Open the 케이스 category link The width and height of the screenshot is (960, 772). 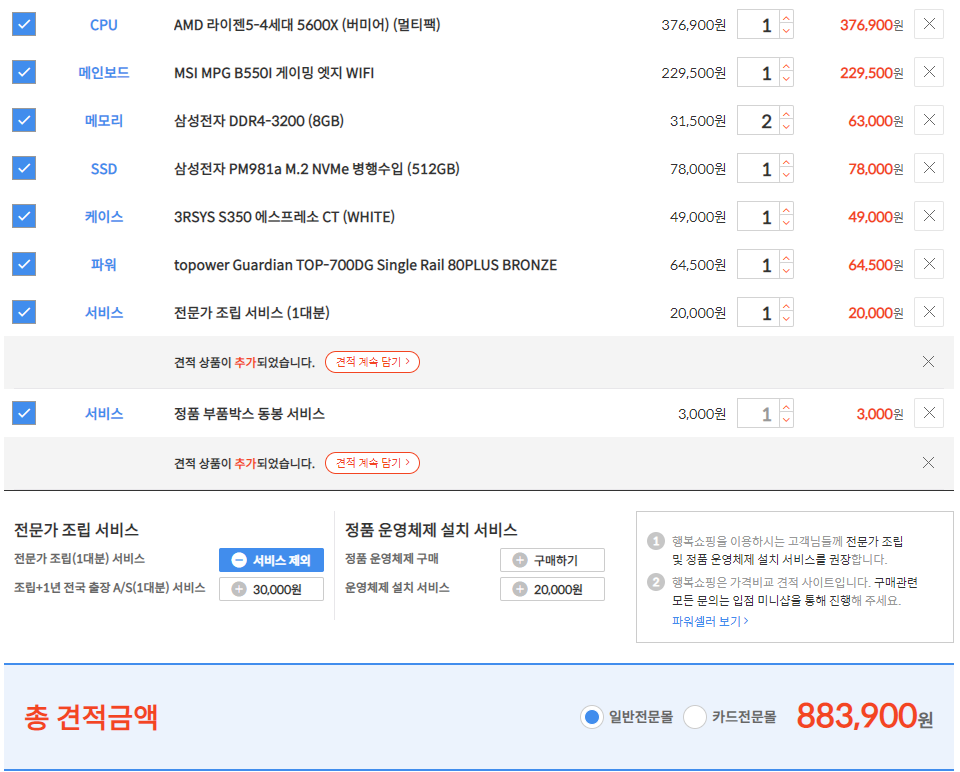pyautogui.click(x=104, y=217)
